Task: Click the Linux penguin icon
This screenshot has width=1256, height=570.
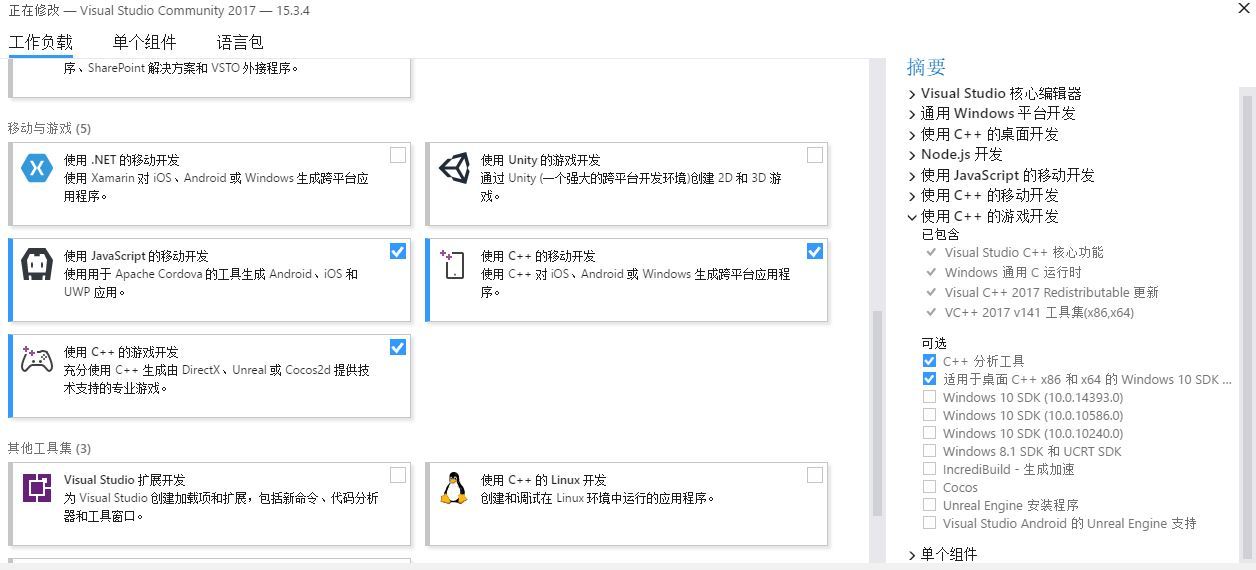Action: click(454, 488)
